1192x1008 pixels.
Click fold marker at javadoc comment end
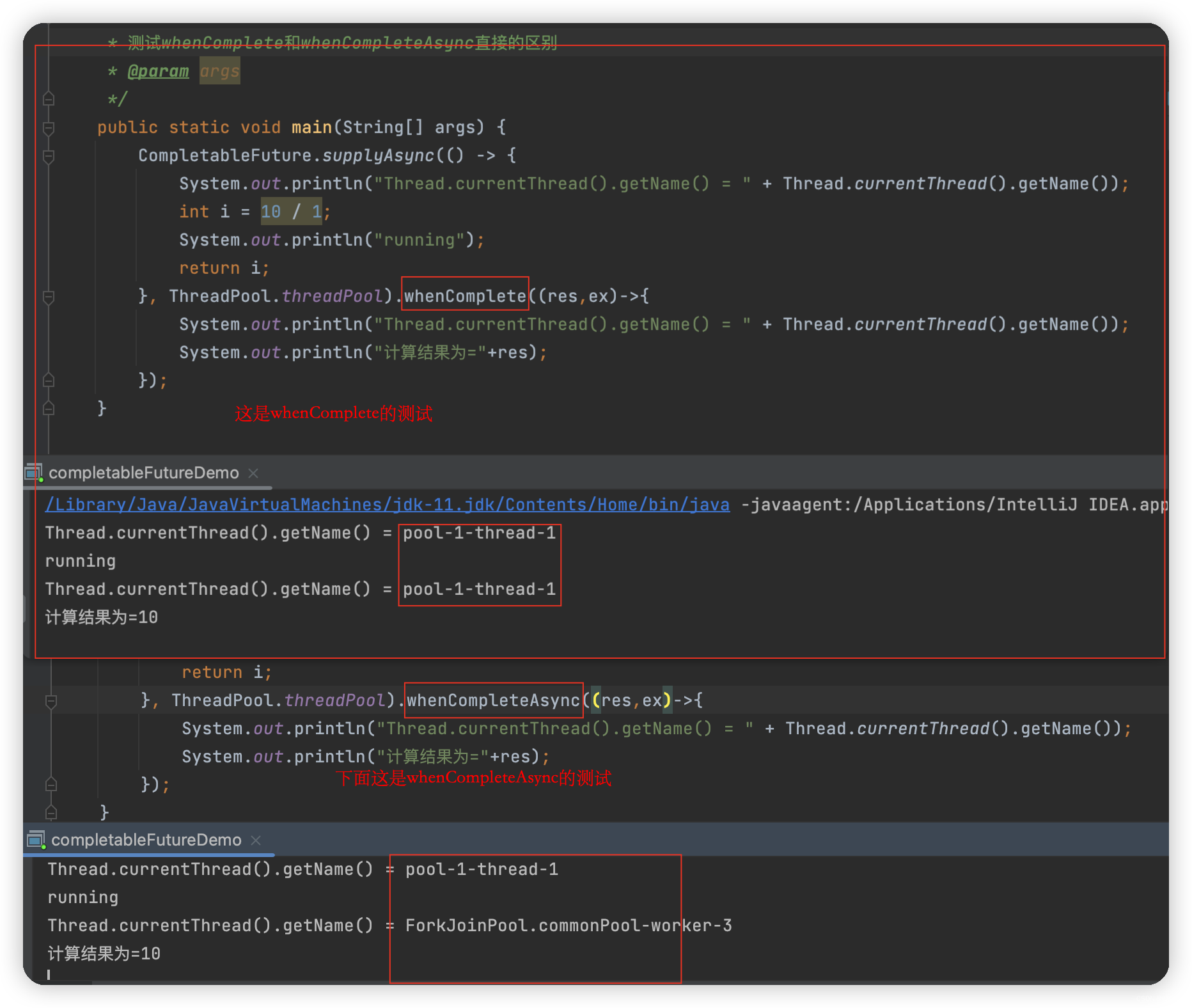tap(49, 98)
